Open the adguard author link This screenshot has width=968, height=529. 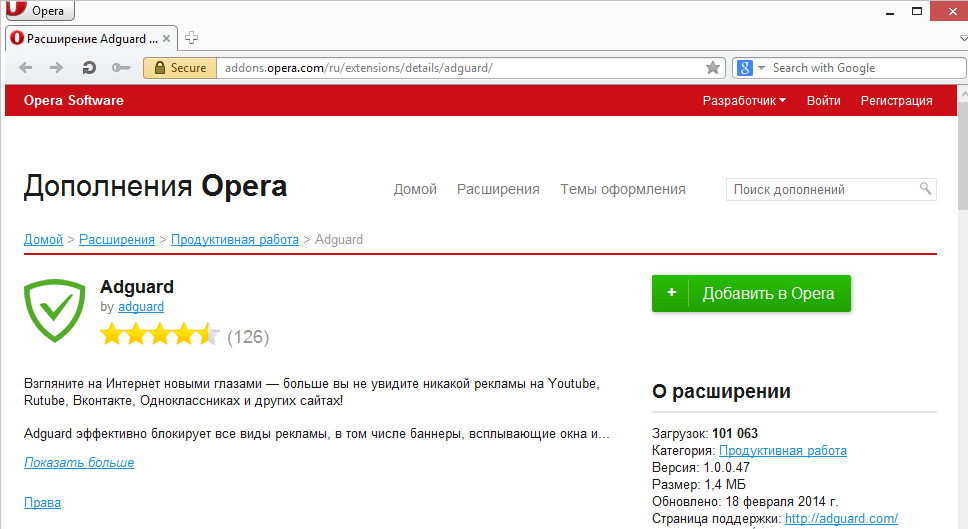tap(141, 307)
